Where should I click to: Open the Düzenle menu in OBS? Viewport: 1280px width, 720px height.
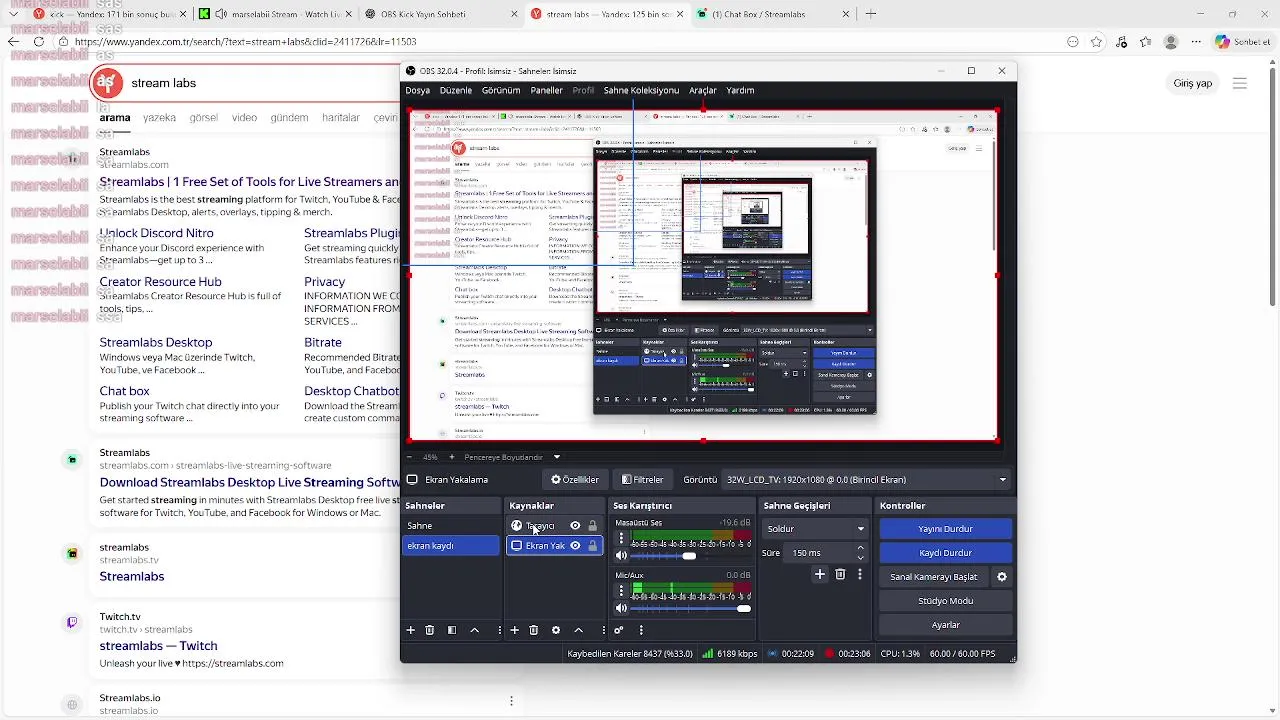pos(455,90)
